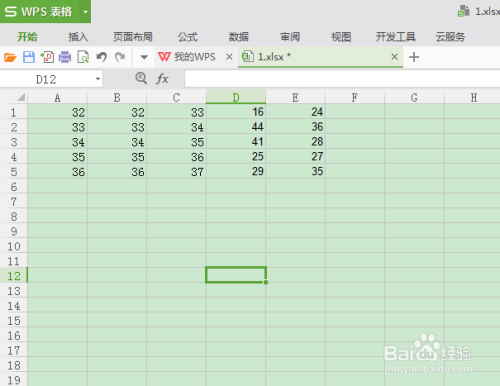Open the 开发工具 ribbon tab
The width and height of the screenshot is (500, 386).
point(395,36)
